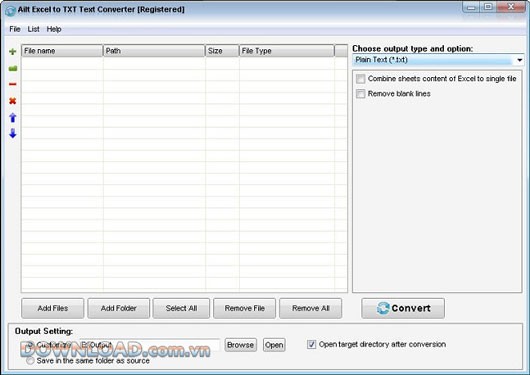Click the Remove All button
Screen dimensions: 530x375
(x=311, y=308)
